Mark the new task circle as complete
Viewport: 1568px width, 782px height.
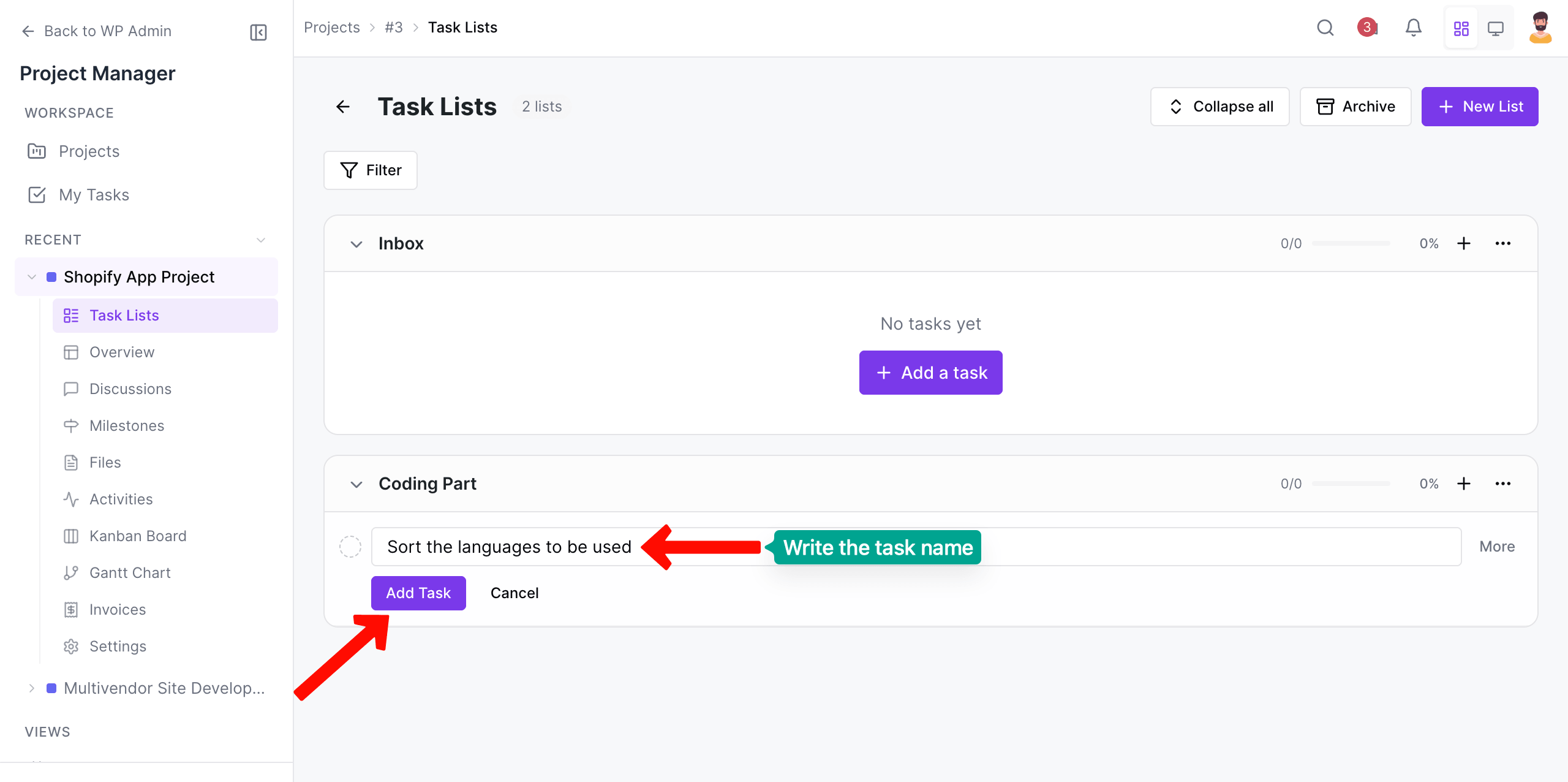pos(350,546)
